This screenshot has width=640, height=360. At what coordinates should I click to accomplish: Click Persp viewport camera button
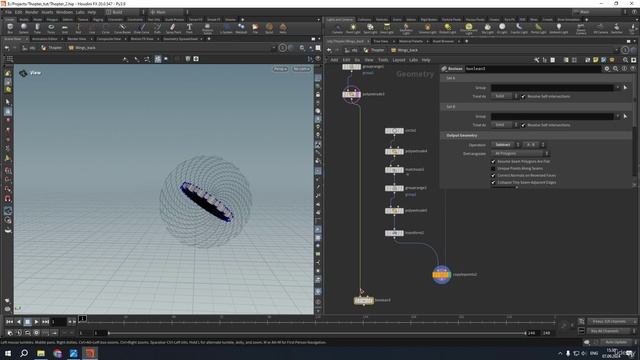[x=280, y=69]
